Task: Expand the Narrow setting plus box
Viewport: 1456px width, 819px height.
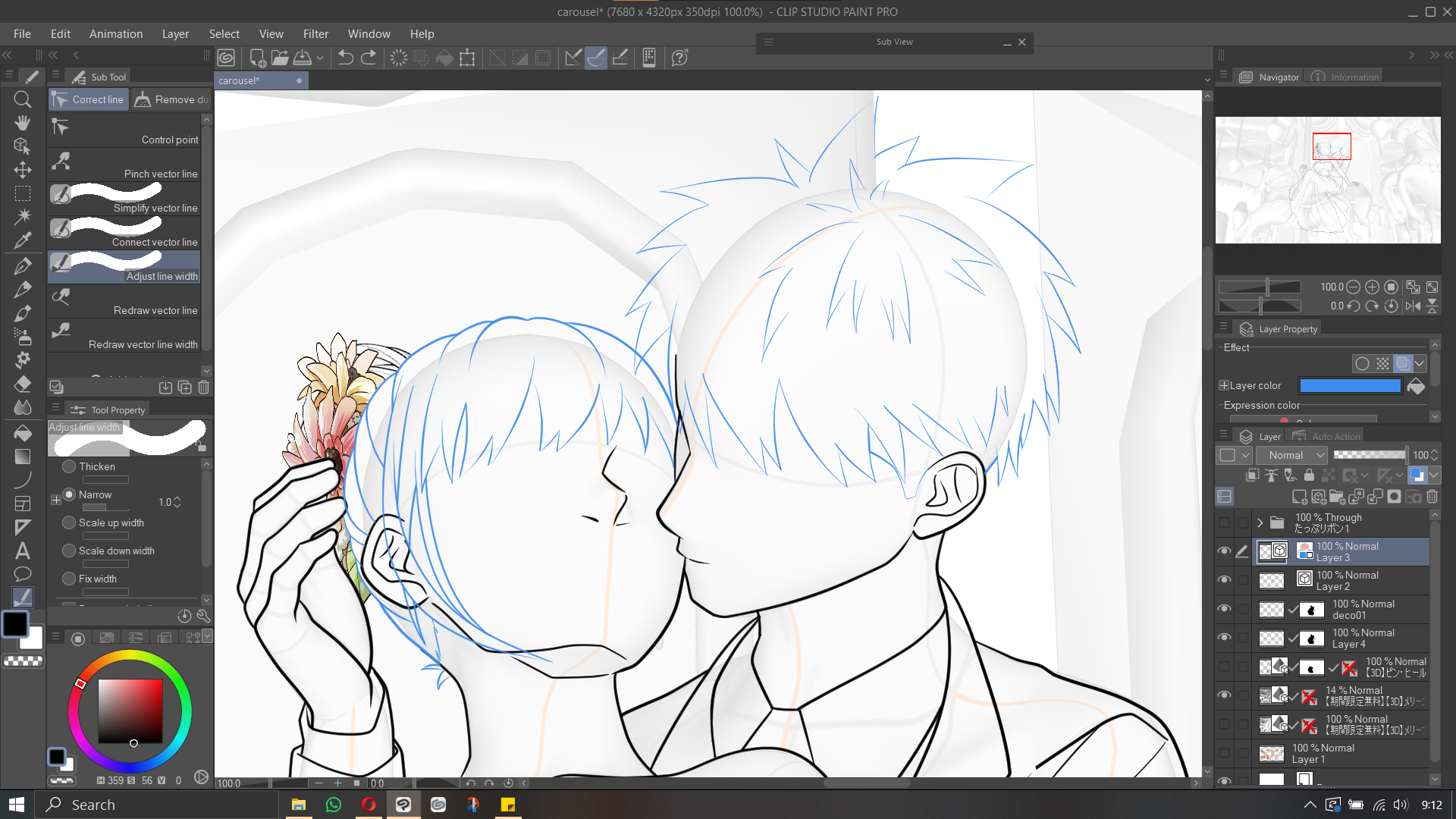Action: pos(55,500)
